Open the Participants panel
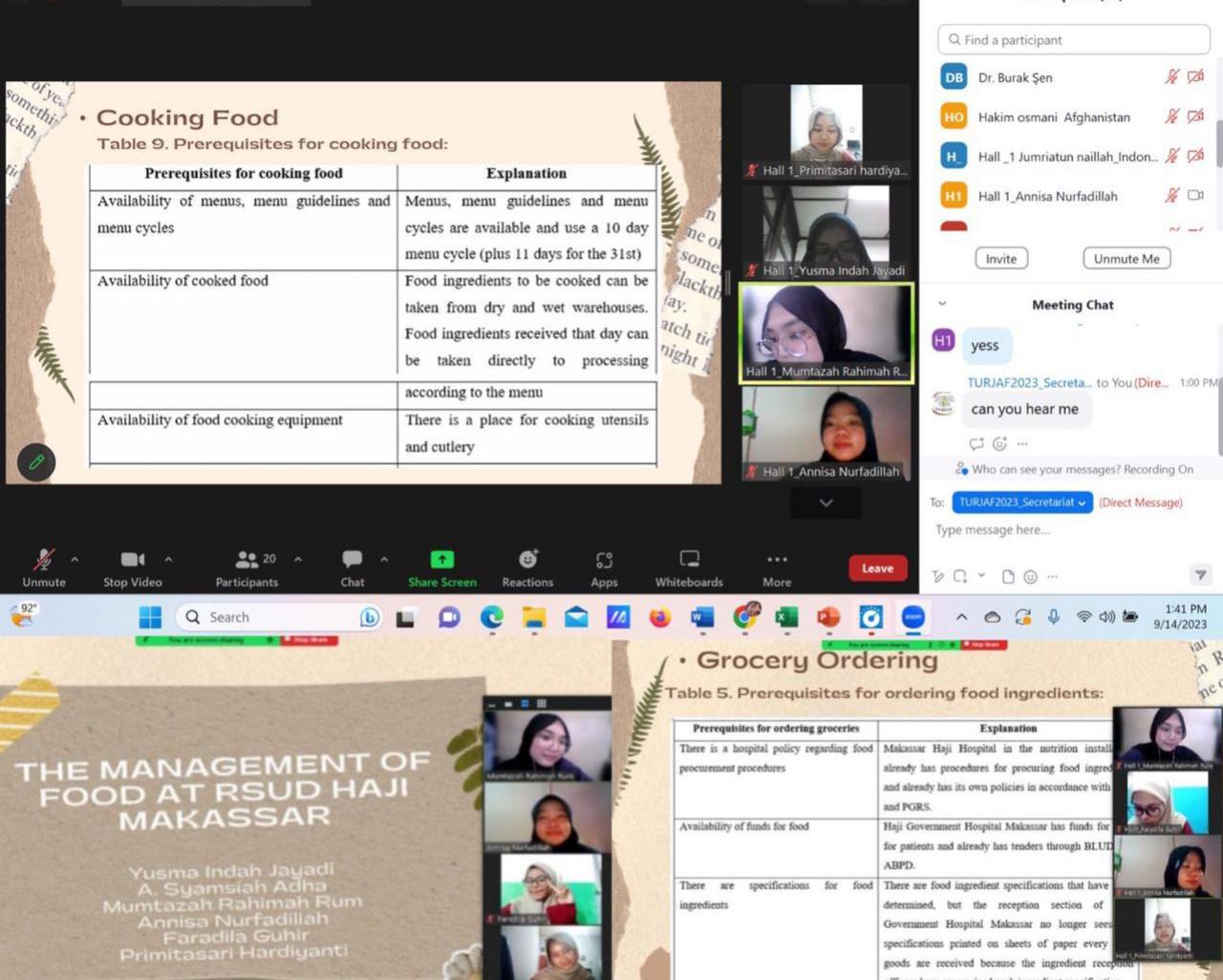The width and height of the screenshot is (1223, 980). 247,561
